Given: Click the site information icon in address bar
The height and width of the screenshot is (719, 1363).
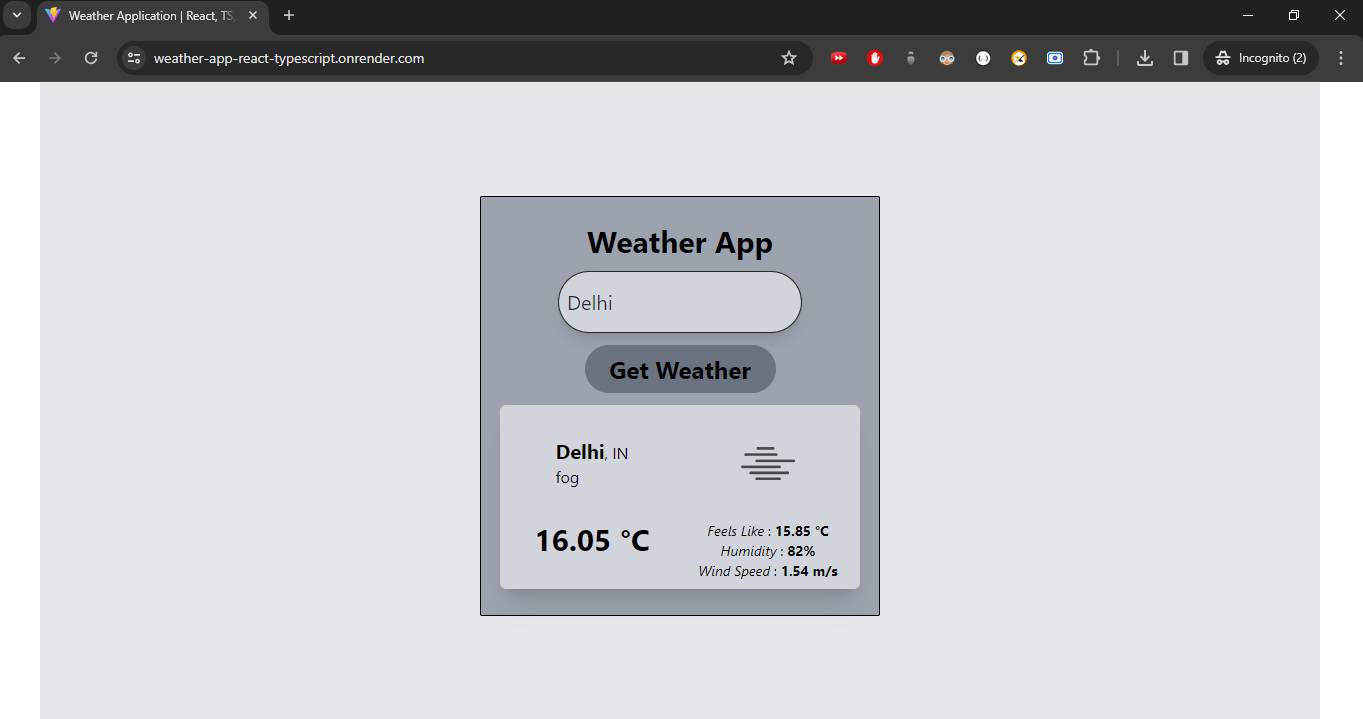Looking at the screenshot, I should 133,58.
